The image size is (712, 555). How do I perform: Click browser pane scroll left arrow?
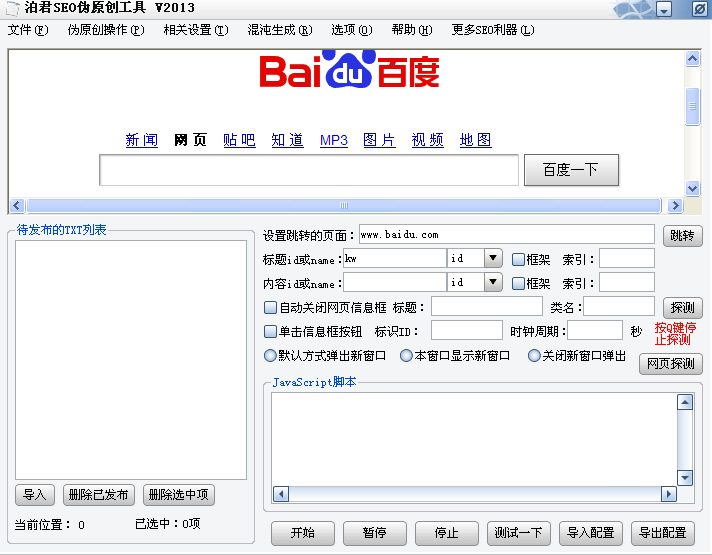[17, 206]
